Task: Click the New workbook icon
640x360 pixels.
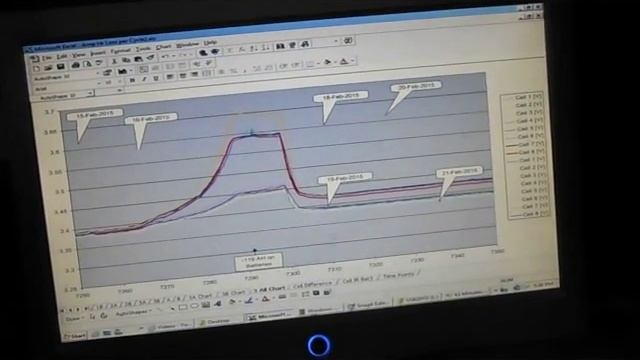Action: pyautogui.click(x=36, y=69)
